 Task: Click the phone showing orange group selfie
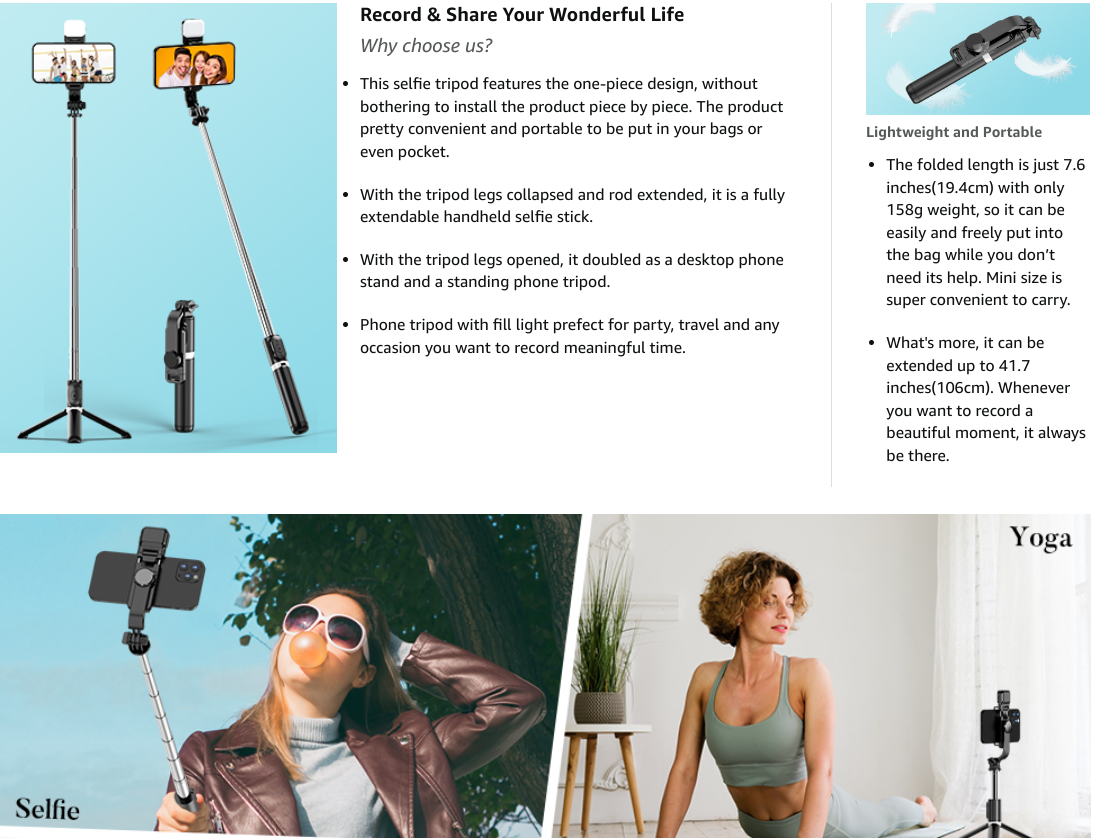pos(194,64)
